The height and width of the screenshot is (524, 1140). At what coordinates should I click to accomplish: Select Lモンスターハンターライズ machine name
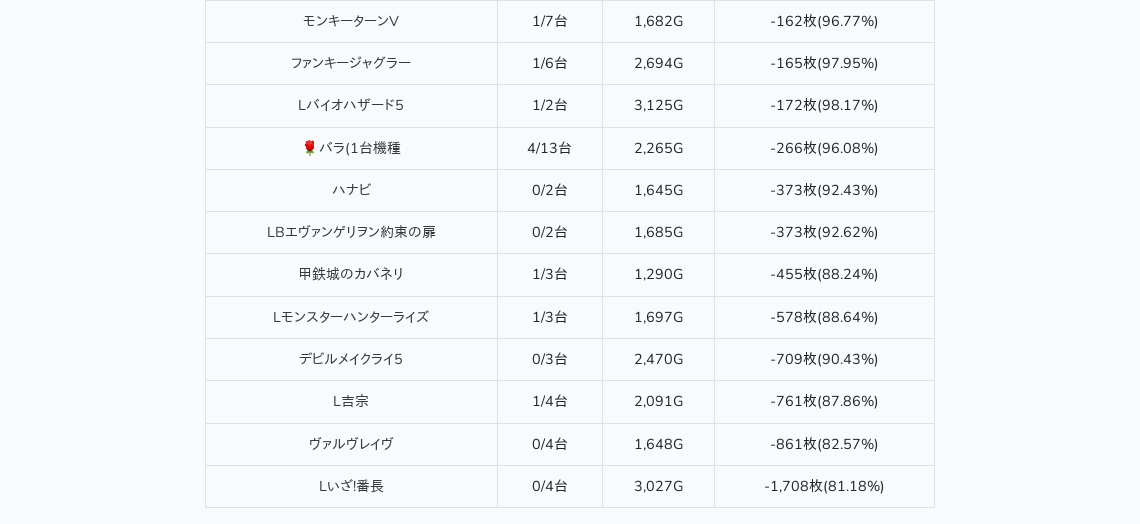351,317
